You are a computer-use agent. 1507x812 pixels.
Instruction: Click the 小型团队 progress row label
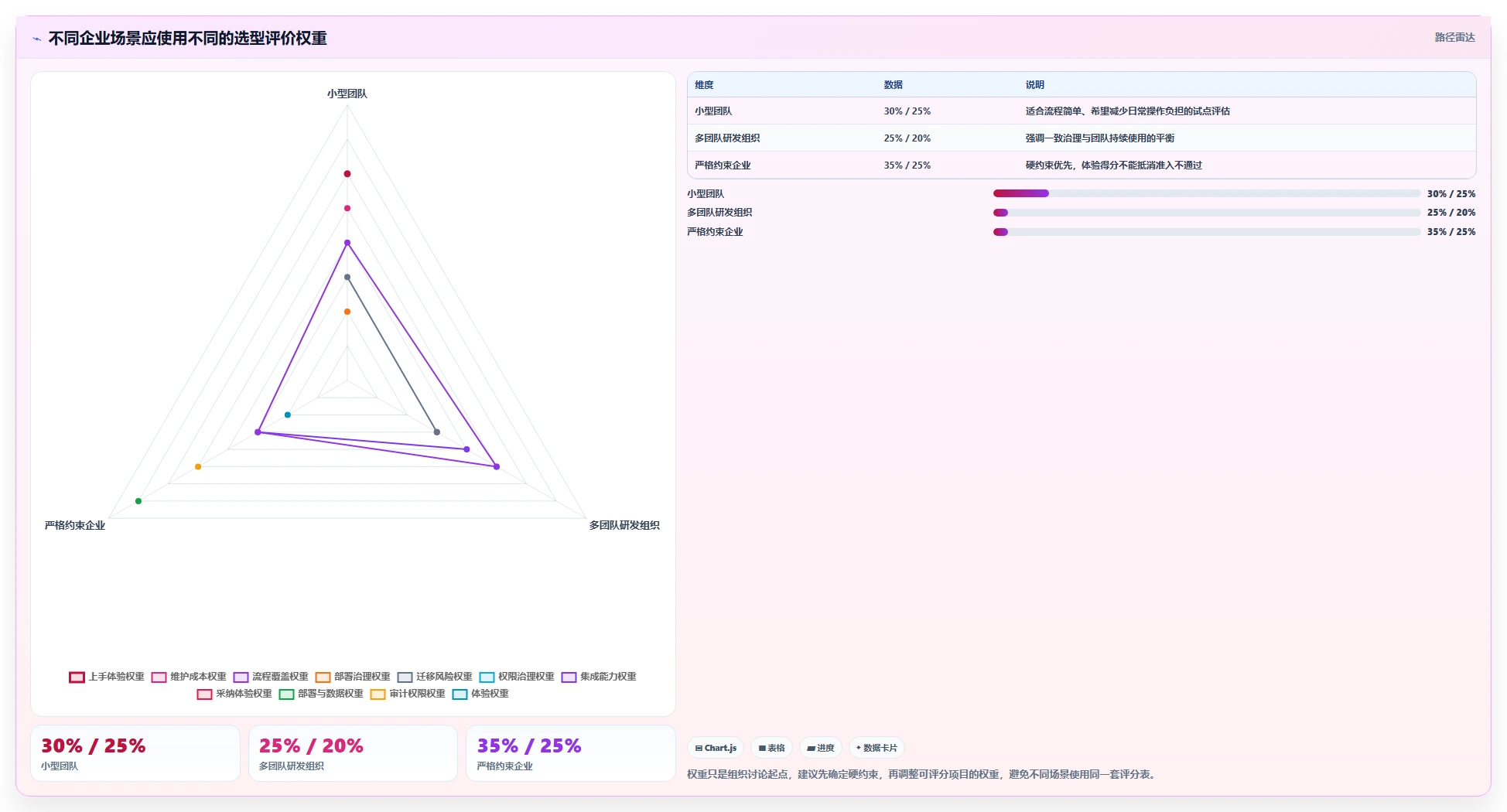[706, 194]
